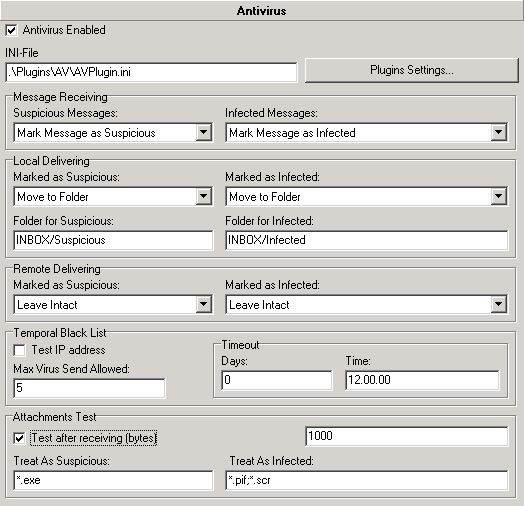
Task: Click the bytes value field showing 1000
Action: (x=407, y=436)
